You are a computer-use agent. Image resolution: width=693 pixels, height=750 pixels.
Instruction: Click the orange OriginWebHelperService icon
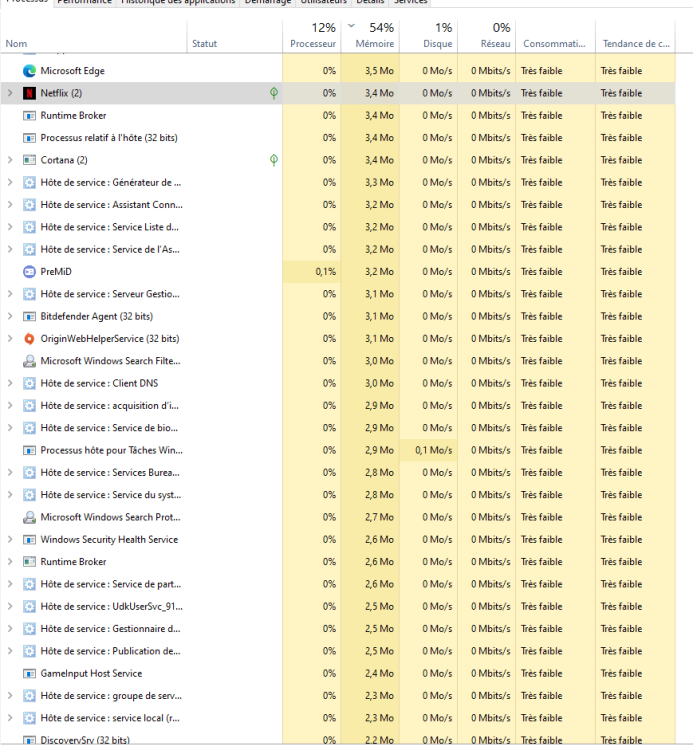tap(29, 339)
